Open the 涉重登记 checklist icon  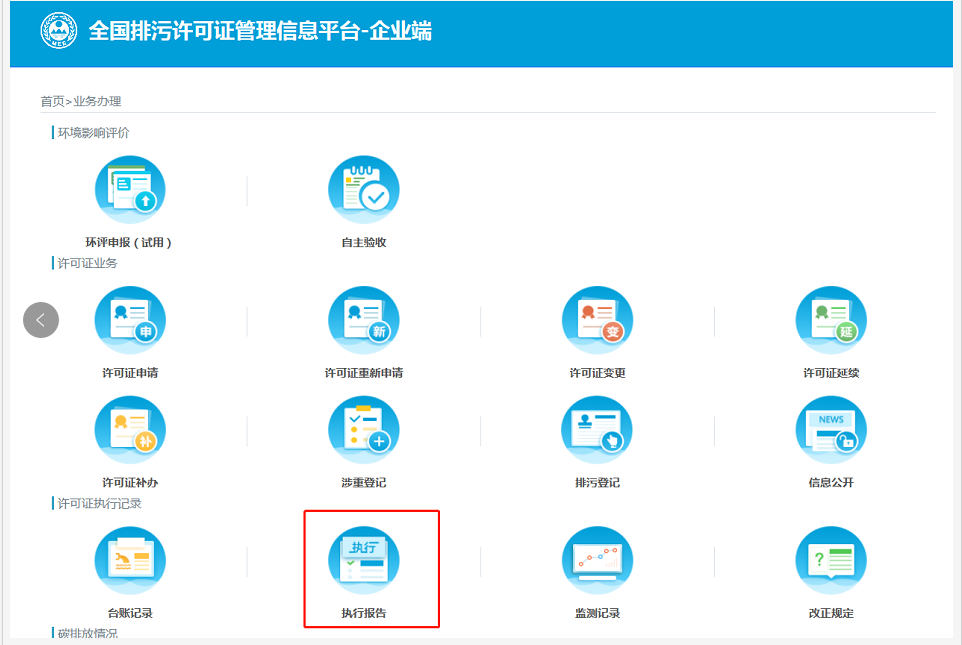pyautogui.click(x=364, y=430)
